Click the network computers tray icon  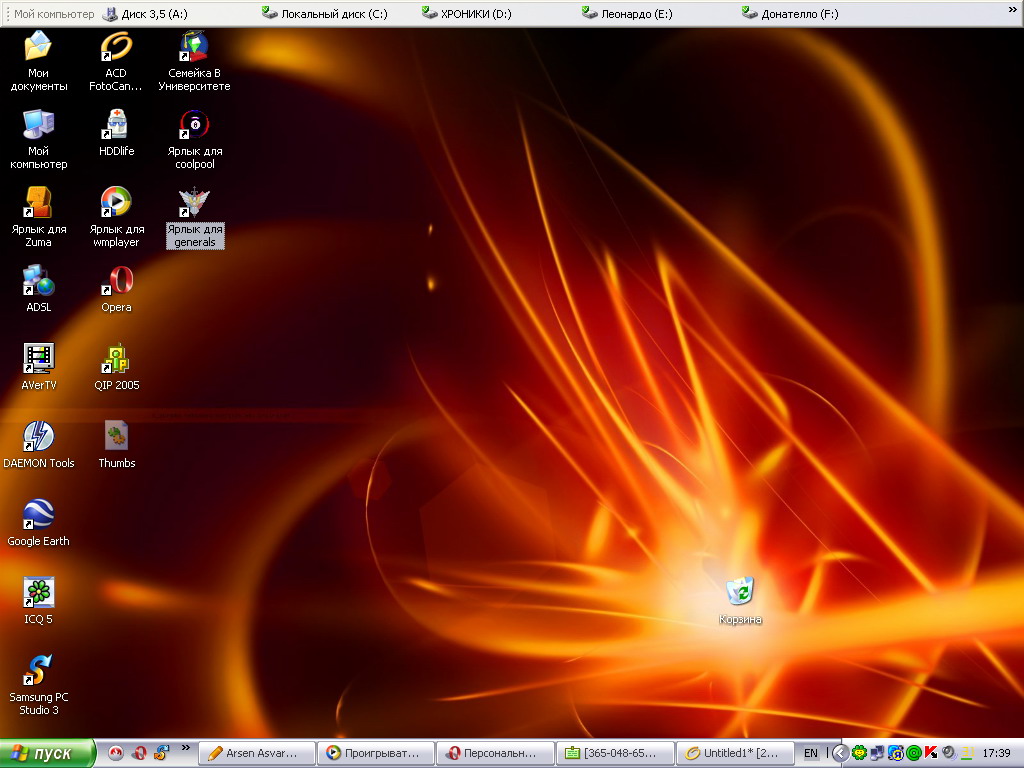pyautogui.click(x=877, y=753)
